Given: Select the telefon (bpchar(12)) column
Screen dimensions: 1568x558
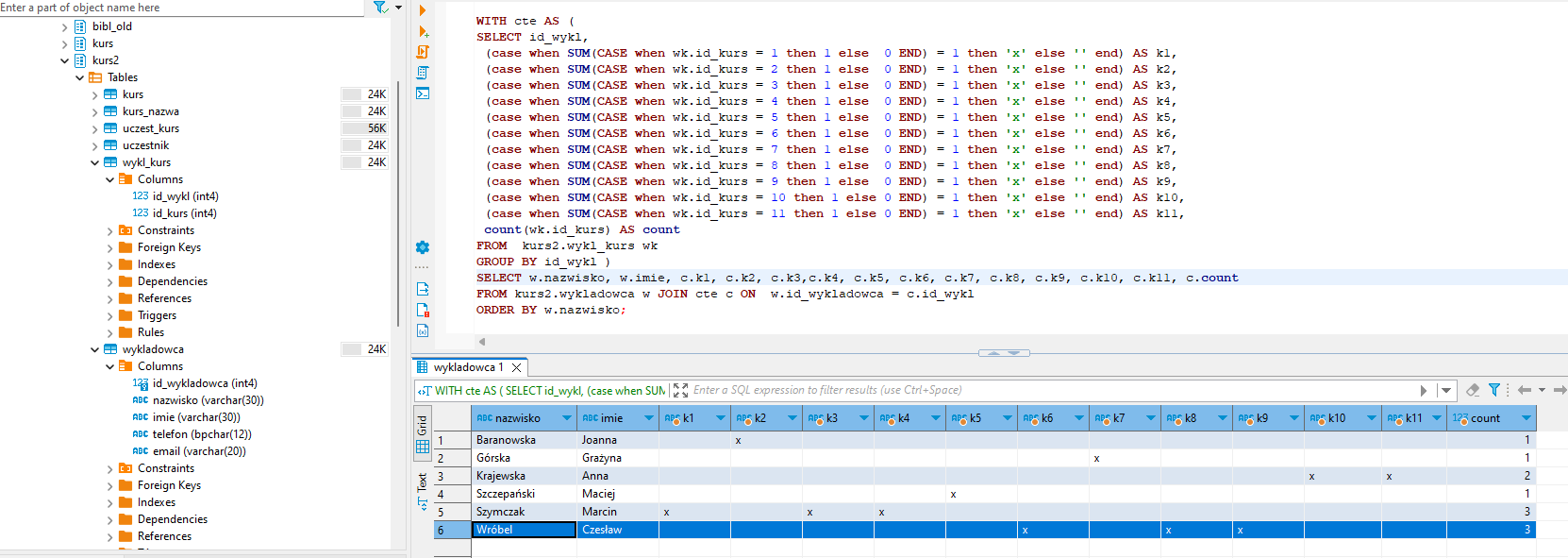Looking at the screenshot, I should click(x=202, y=434).
